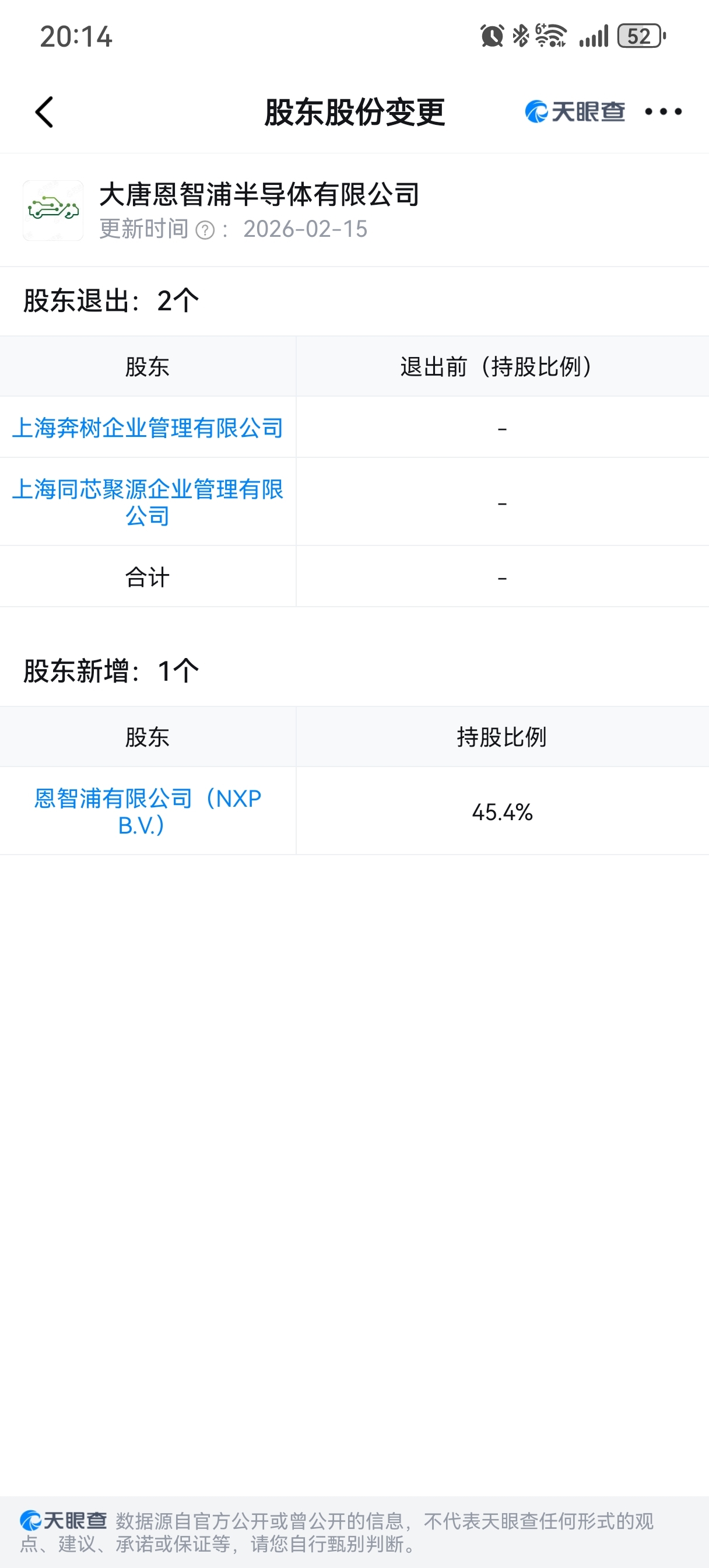
Task: Open the three-dot more options menu
Action: coord(663,111)
